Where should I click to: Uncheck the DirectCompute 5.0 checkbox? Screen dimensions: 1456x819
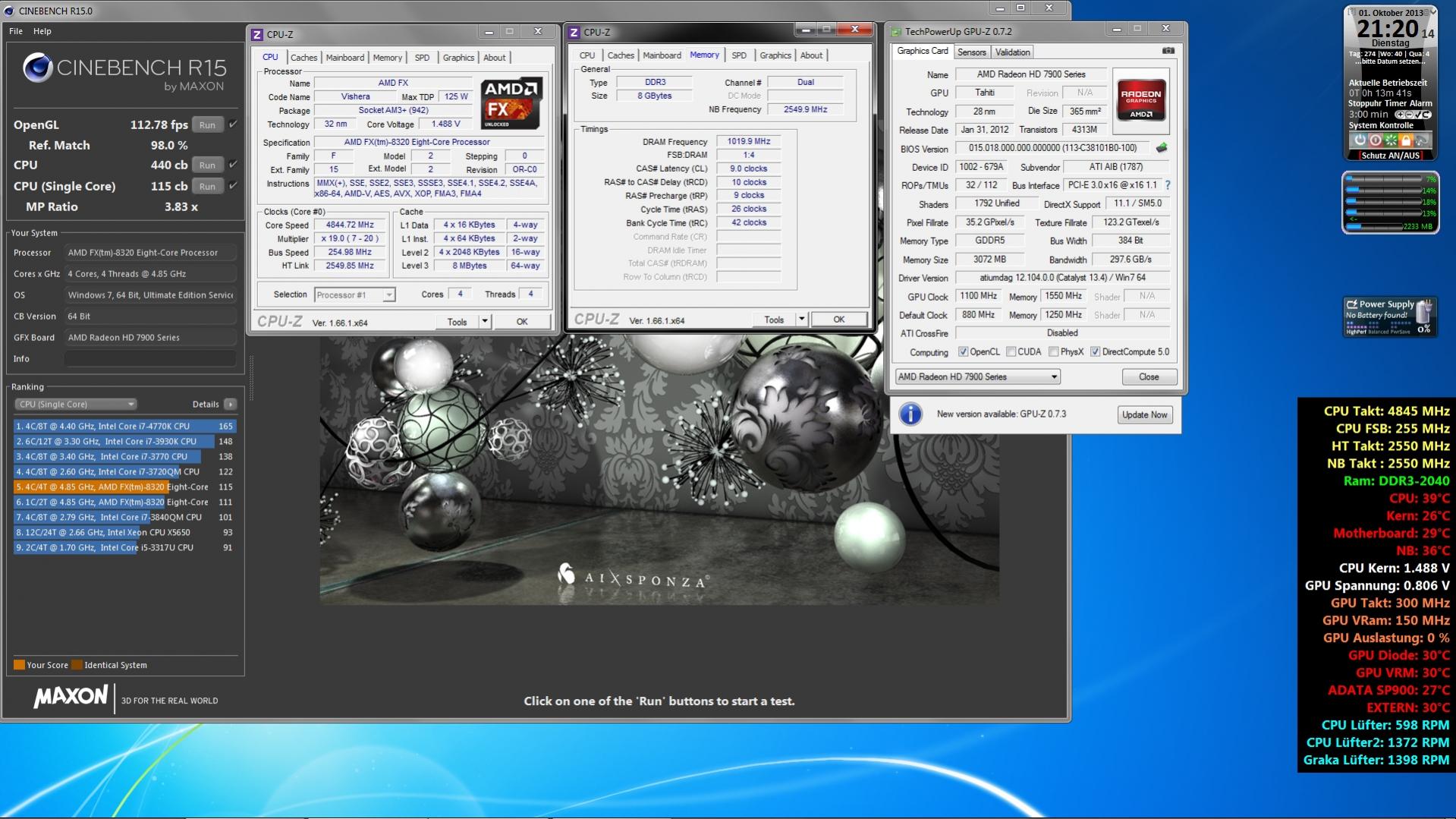tap(1095, 352)
